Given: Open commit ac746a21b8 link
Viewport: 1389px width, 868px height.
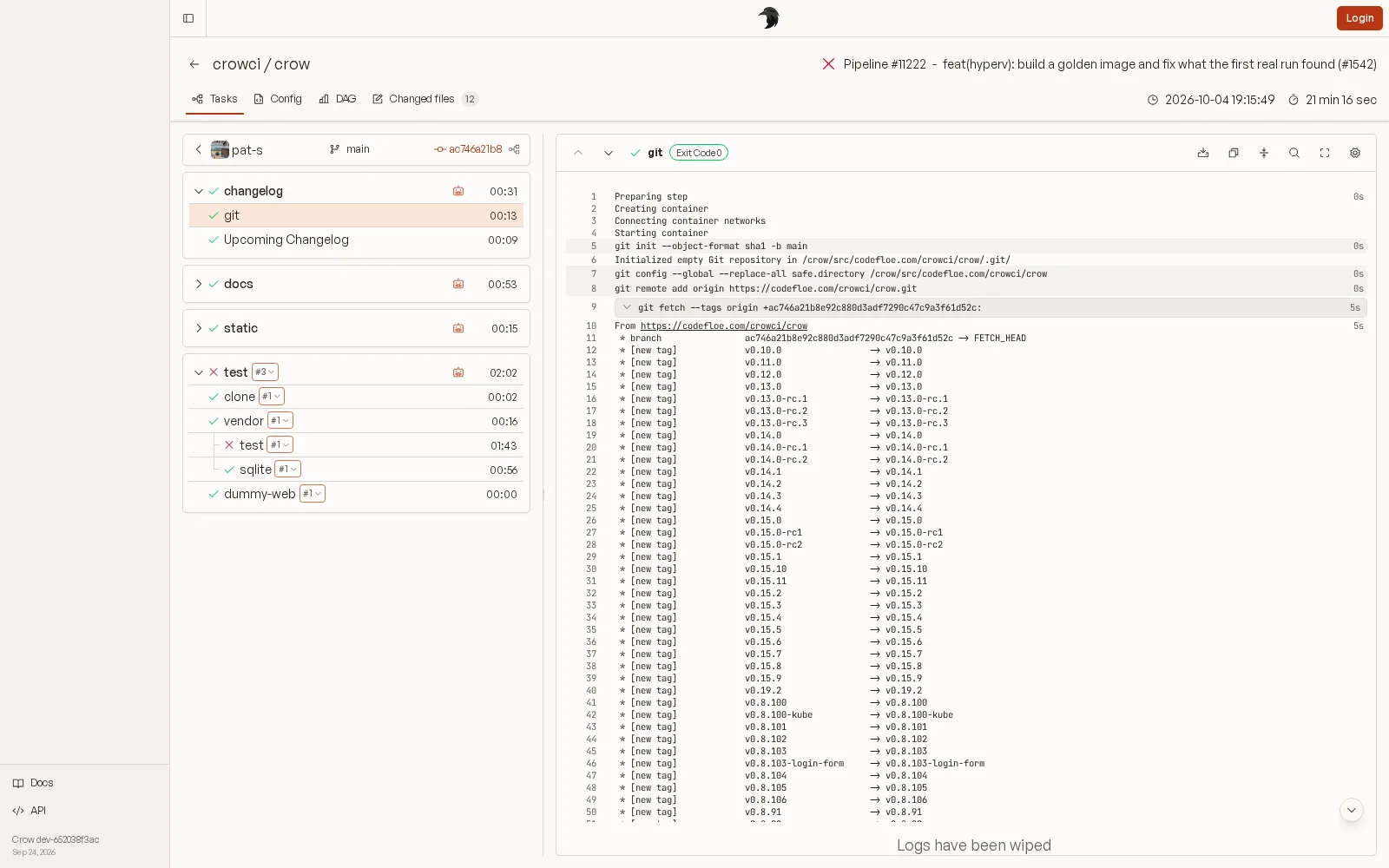Looking at the screenshot, I should tap(469, 149).
